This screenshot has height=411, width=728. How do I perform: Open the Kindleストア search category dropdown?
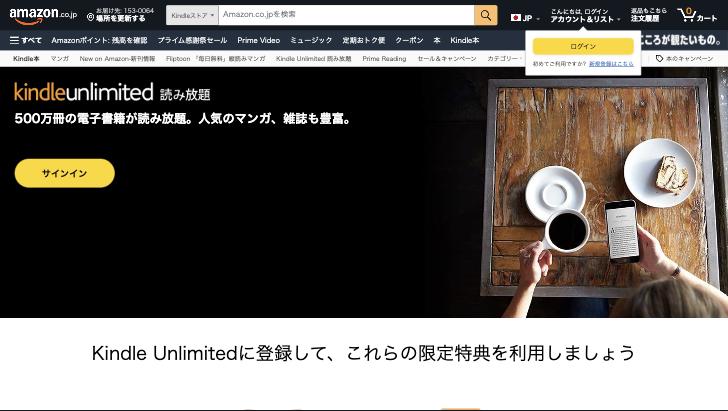click(193, 15)
